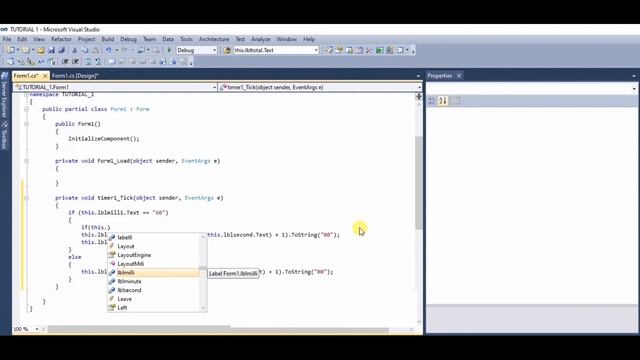Select lblmilli in the IntelliSense list
The width and height of the screenshot is (640, 360).
tap(154, 273)
